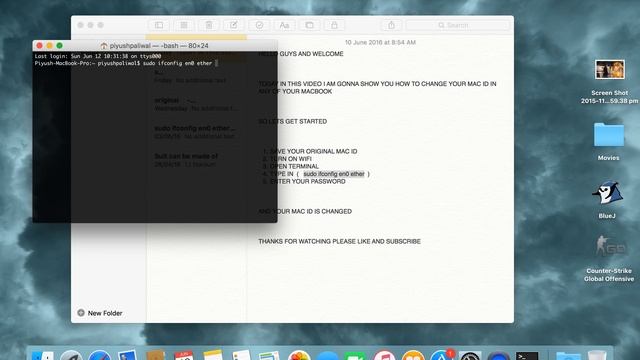Toggle the Notes folders sidebar button
This screenshot has width=640, height=360.
[x=159, y=25]
